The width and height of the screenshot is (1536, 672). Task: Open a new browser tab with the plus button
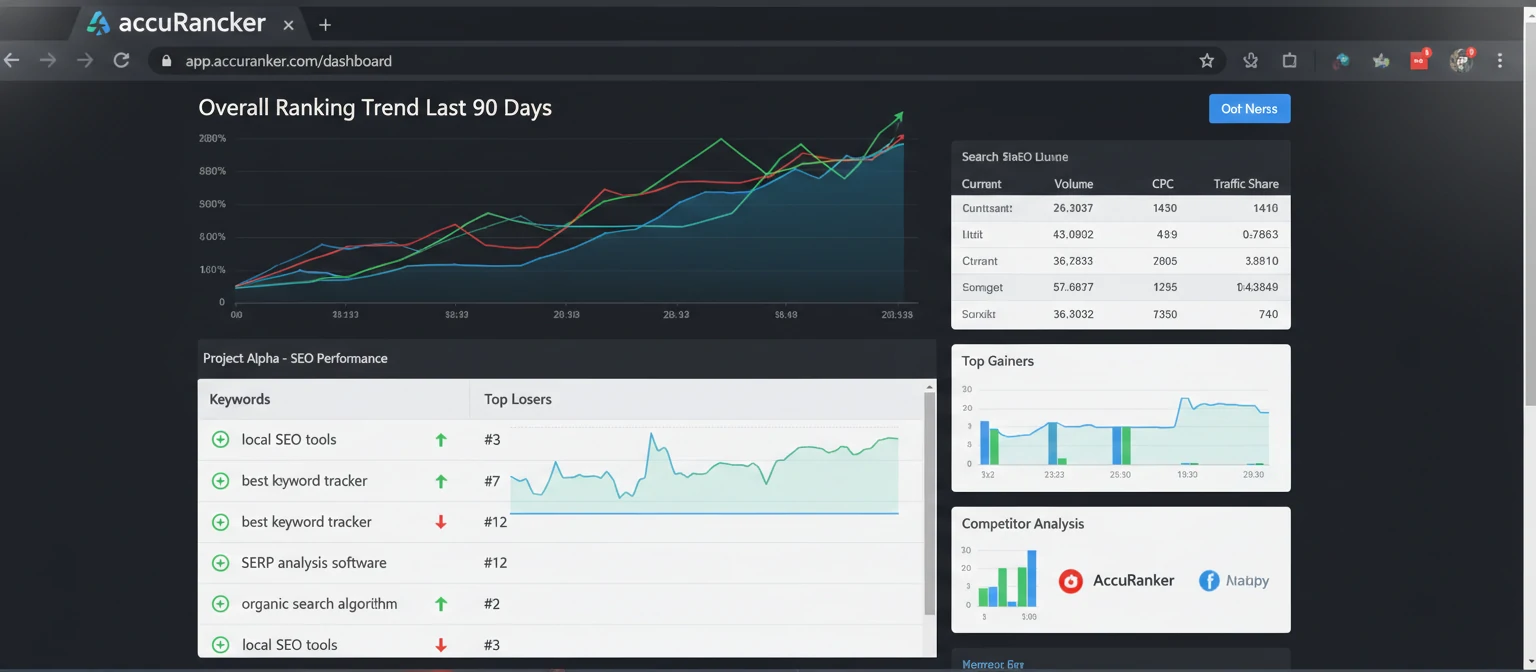click(325, 24)
